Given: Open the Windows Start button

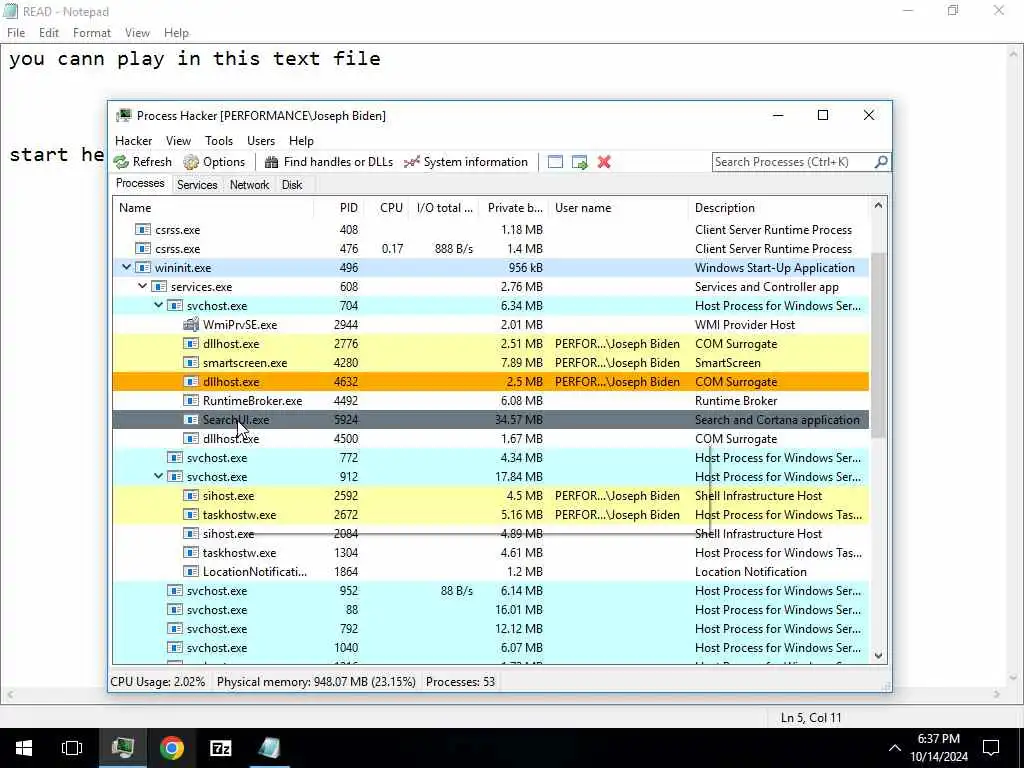Looking at the screenshot, I should 24,748.
